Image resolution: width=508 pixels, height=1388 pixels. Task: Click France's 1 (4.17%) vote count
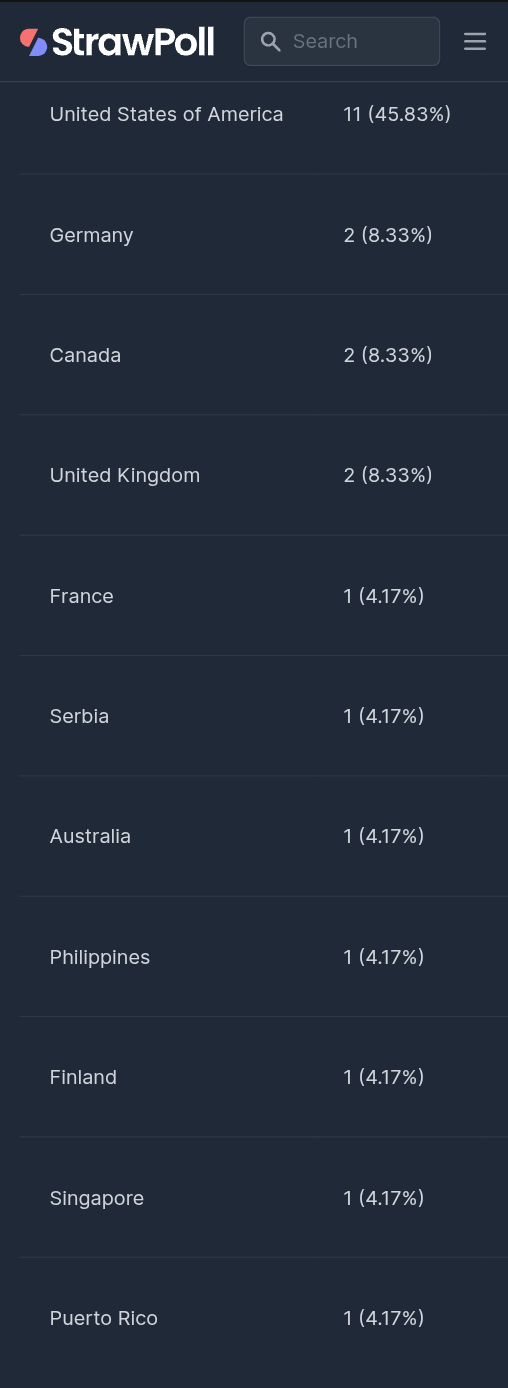[x=384, y=596]
